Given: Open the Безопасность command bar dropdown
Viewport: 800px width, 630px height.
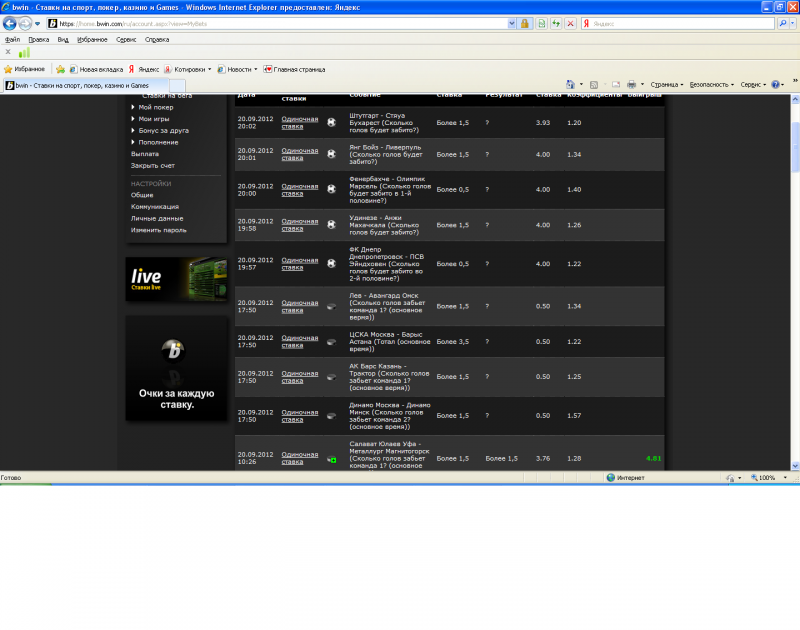Looking at the screenshot, I should (712, 85).
